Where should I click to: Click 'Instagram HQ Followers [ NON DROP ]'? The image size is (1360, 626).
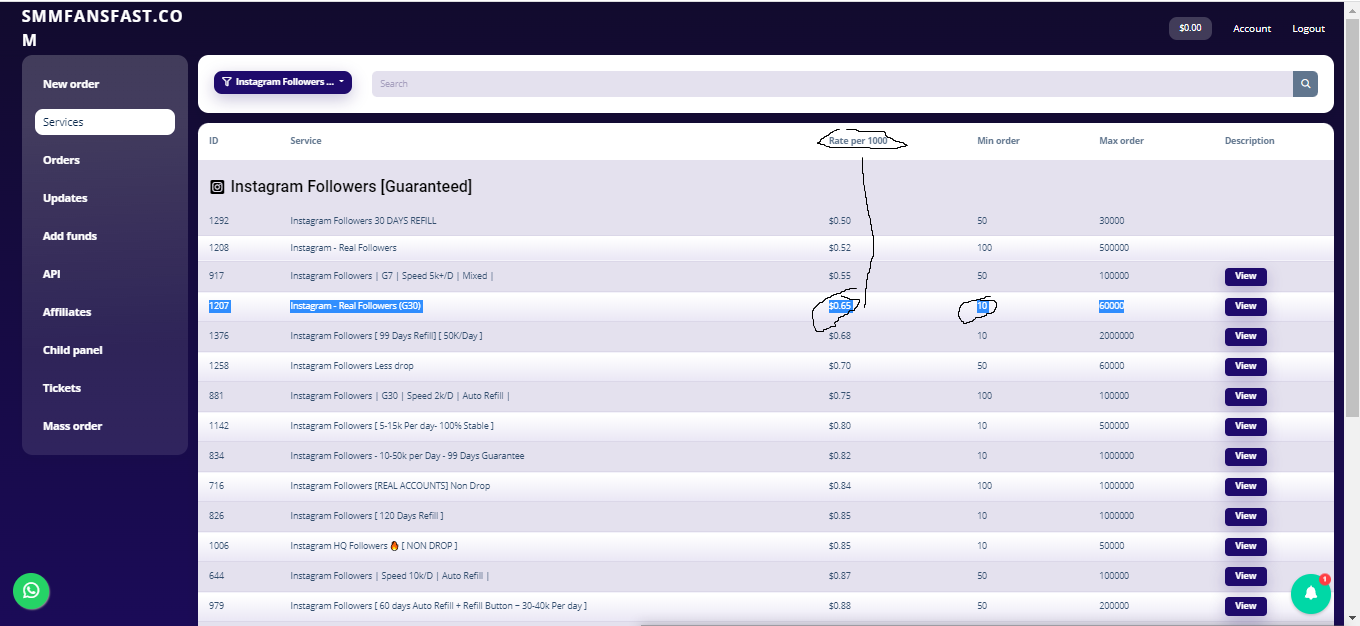[374, 546]
